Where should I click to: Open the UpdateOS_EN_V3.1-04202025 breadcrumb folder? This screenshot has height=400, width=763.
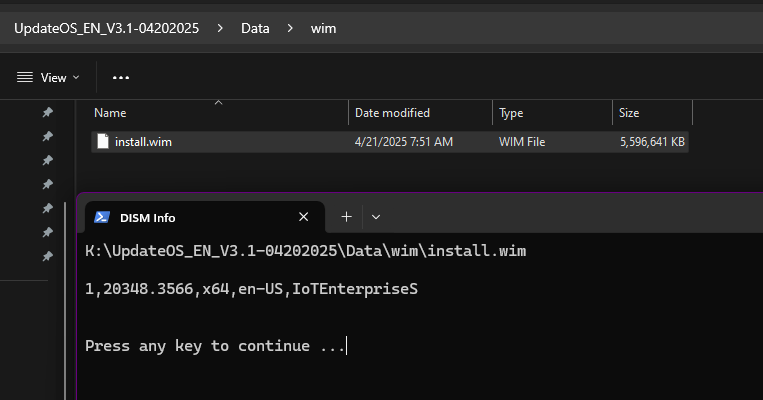(x=107, y=28)
